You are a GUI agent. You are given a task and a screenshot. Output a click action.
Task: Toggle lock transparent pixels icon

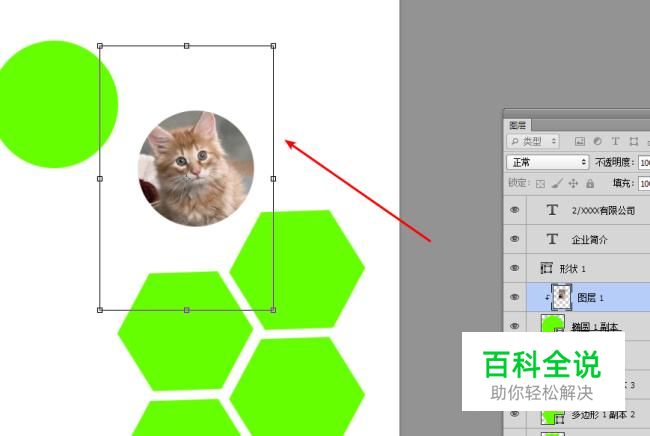coord(540,184)
